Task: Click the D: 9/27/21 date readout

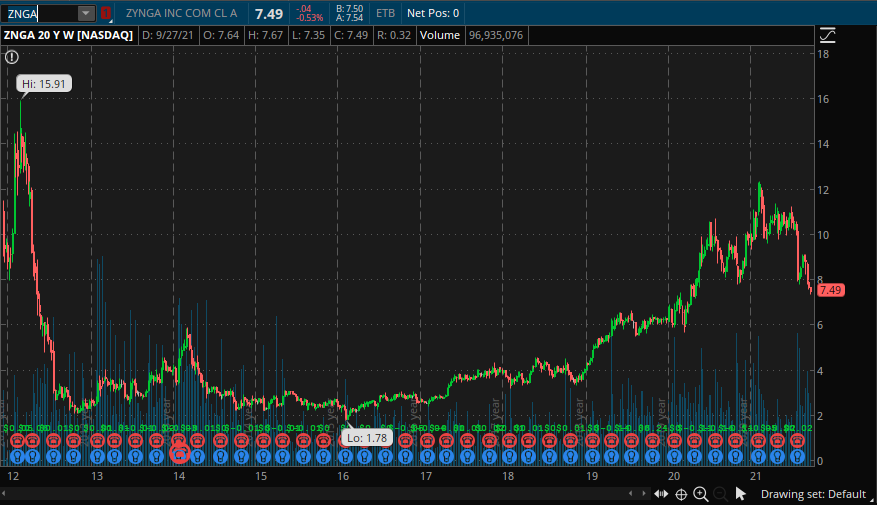Action: (168, 35)
